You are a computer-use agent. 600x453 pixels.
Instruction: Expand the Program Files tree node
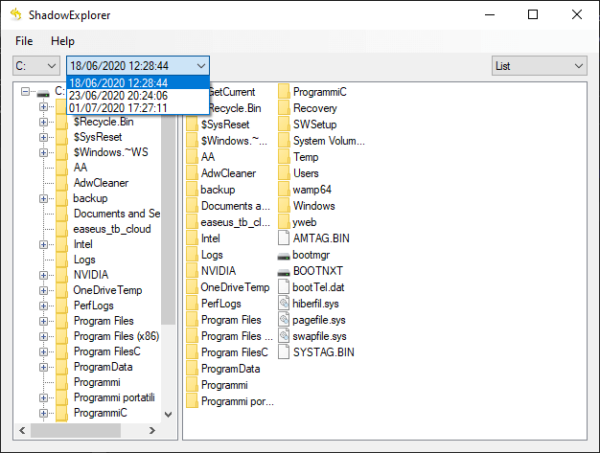43,321
